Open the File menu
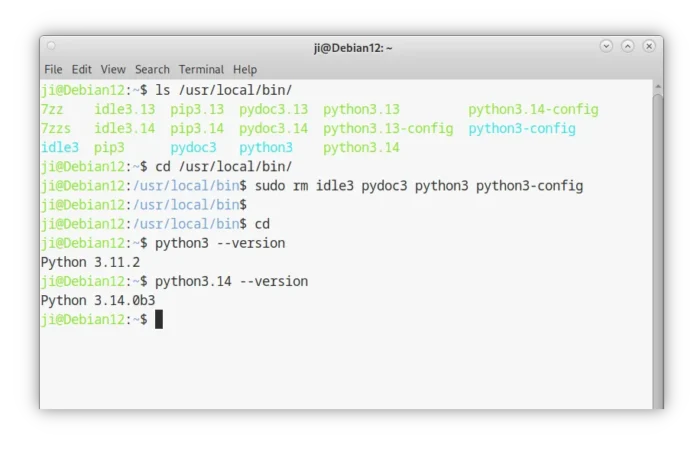The height and width of the screenshot is (458, 700). click(53, 70)
